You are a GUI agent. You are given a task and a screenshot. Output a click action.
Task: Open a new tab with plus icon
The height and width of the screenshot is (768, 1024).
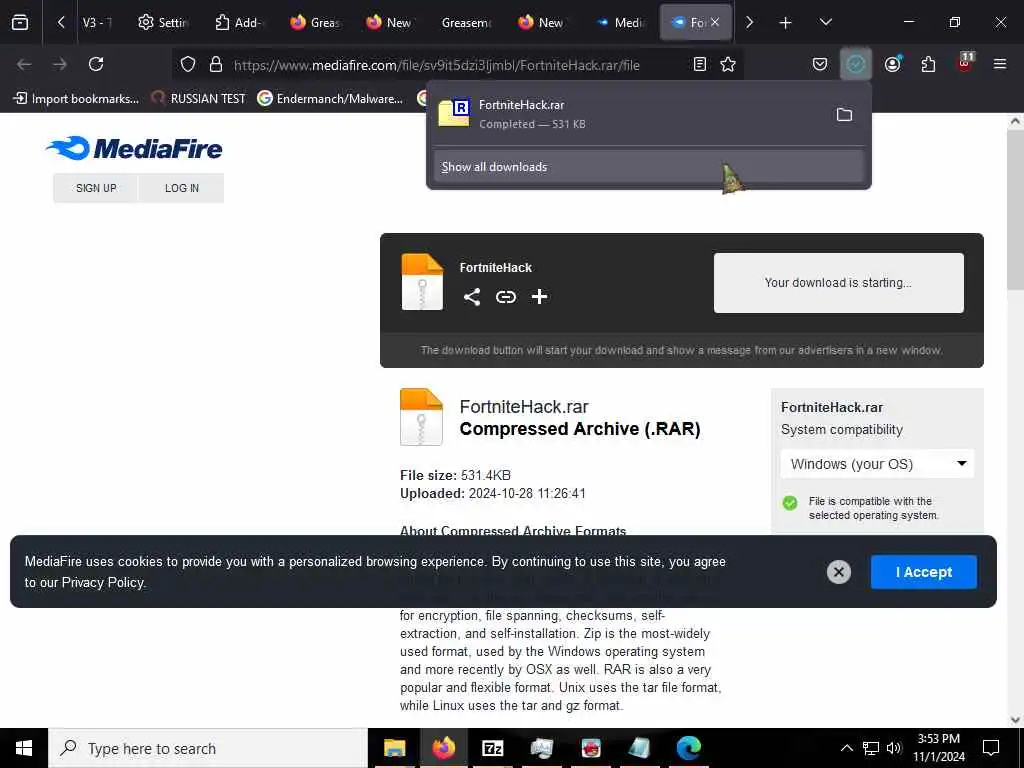785,23
